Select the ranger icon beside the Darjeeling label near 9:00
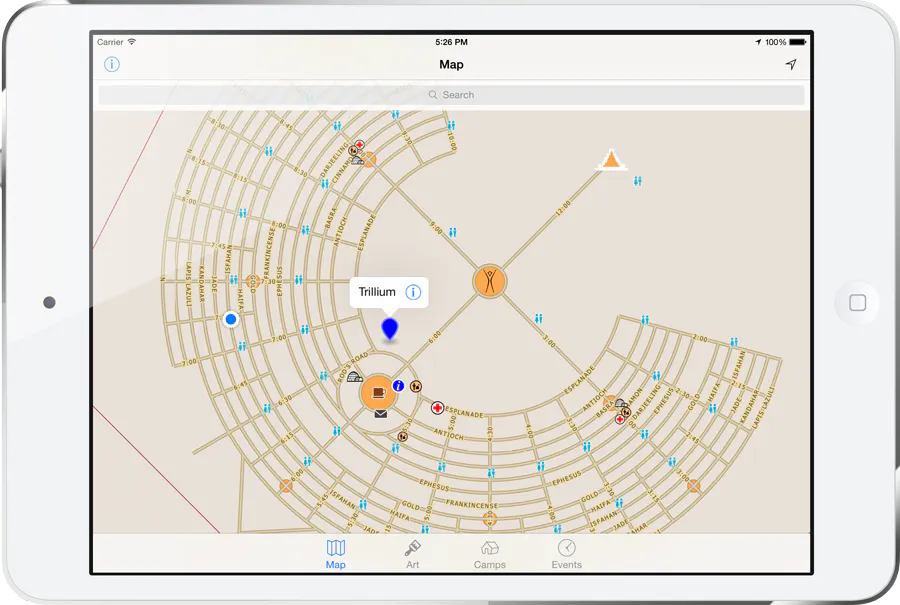The width and height of the screenshot is (900, 605). click(354, 151)
